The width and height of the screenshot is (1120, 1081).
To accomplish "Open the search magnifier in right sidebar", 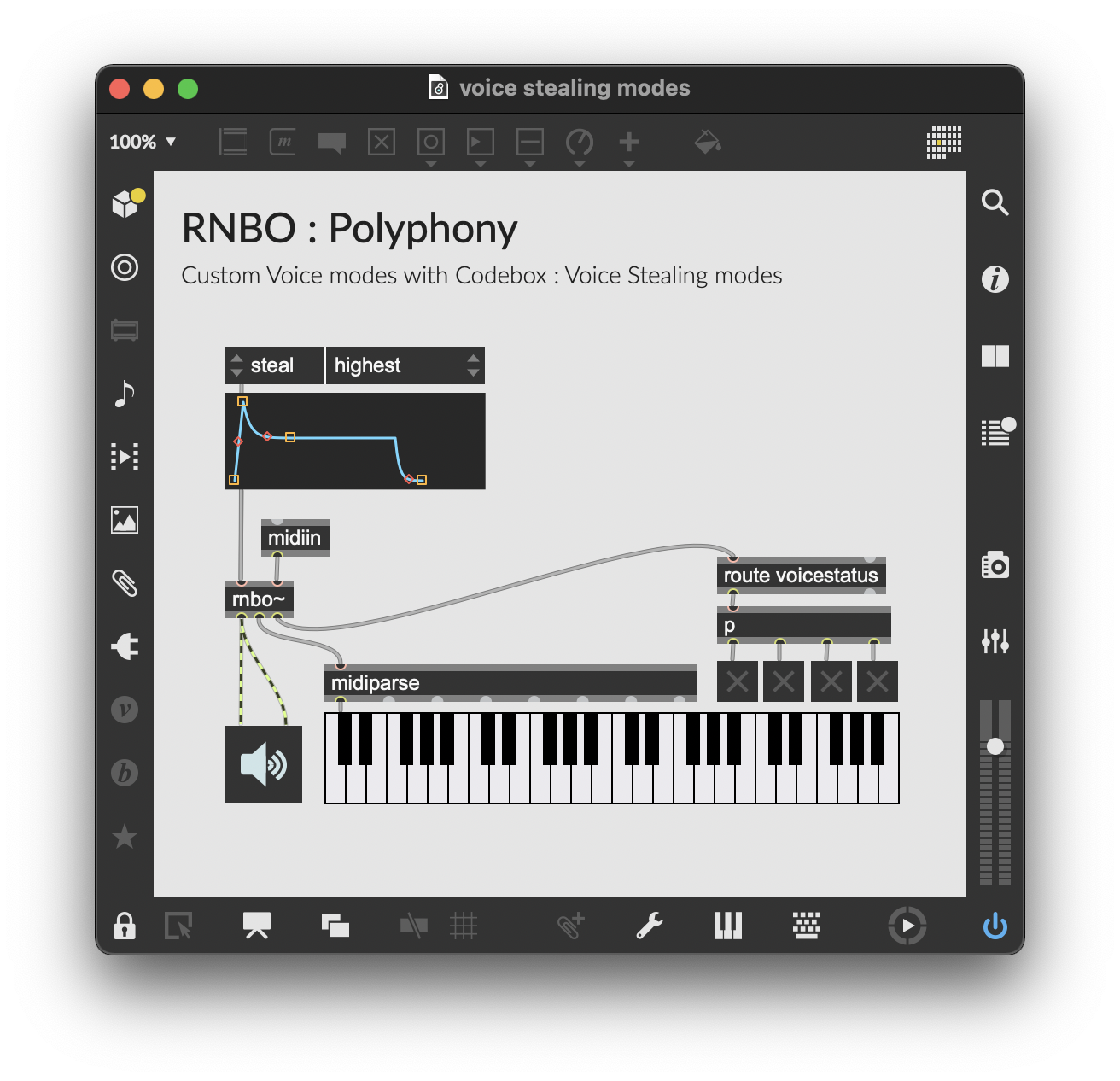I will click(995, 203).
